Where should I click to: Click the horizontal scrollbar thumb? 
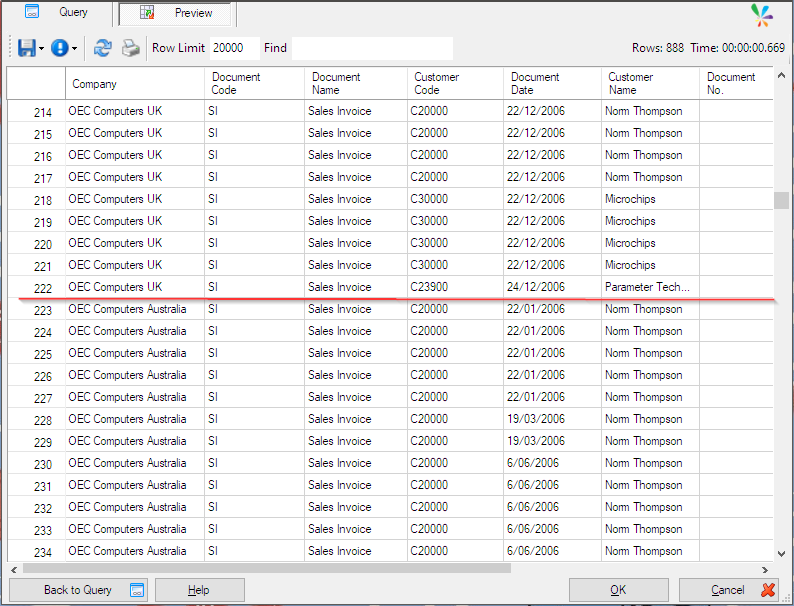pos(267,569)
